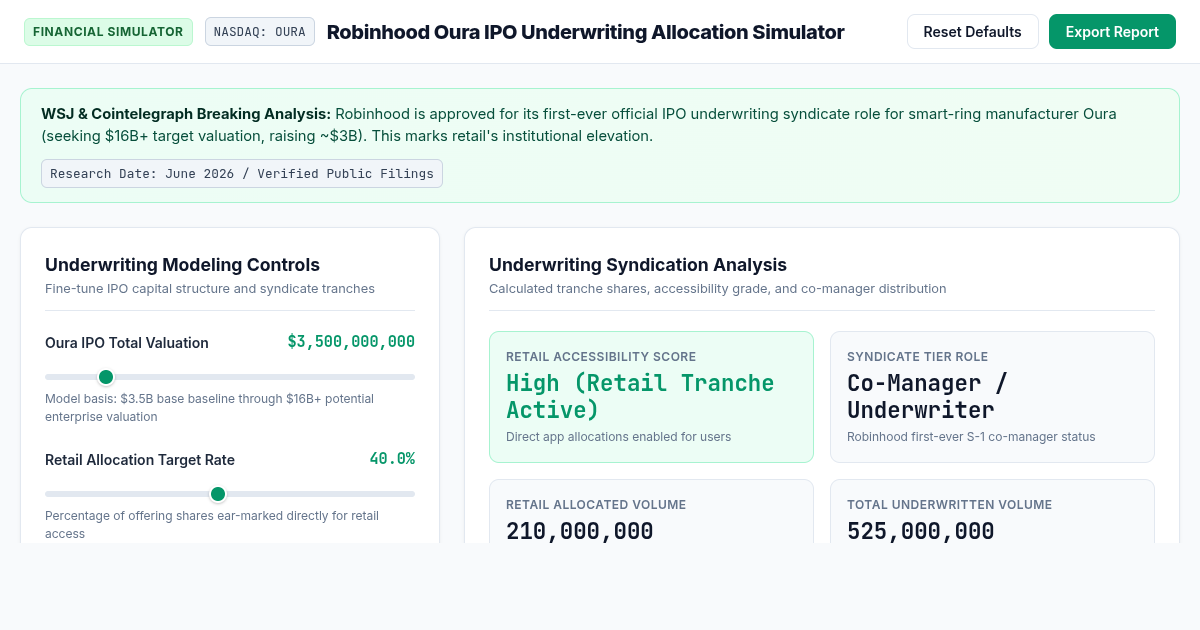Click the Robinhood first-ever S-1 co-manager note

971,437
